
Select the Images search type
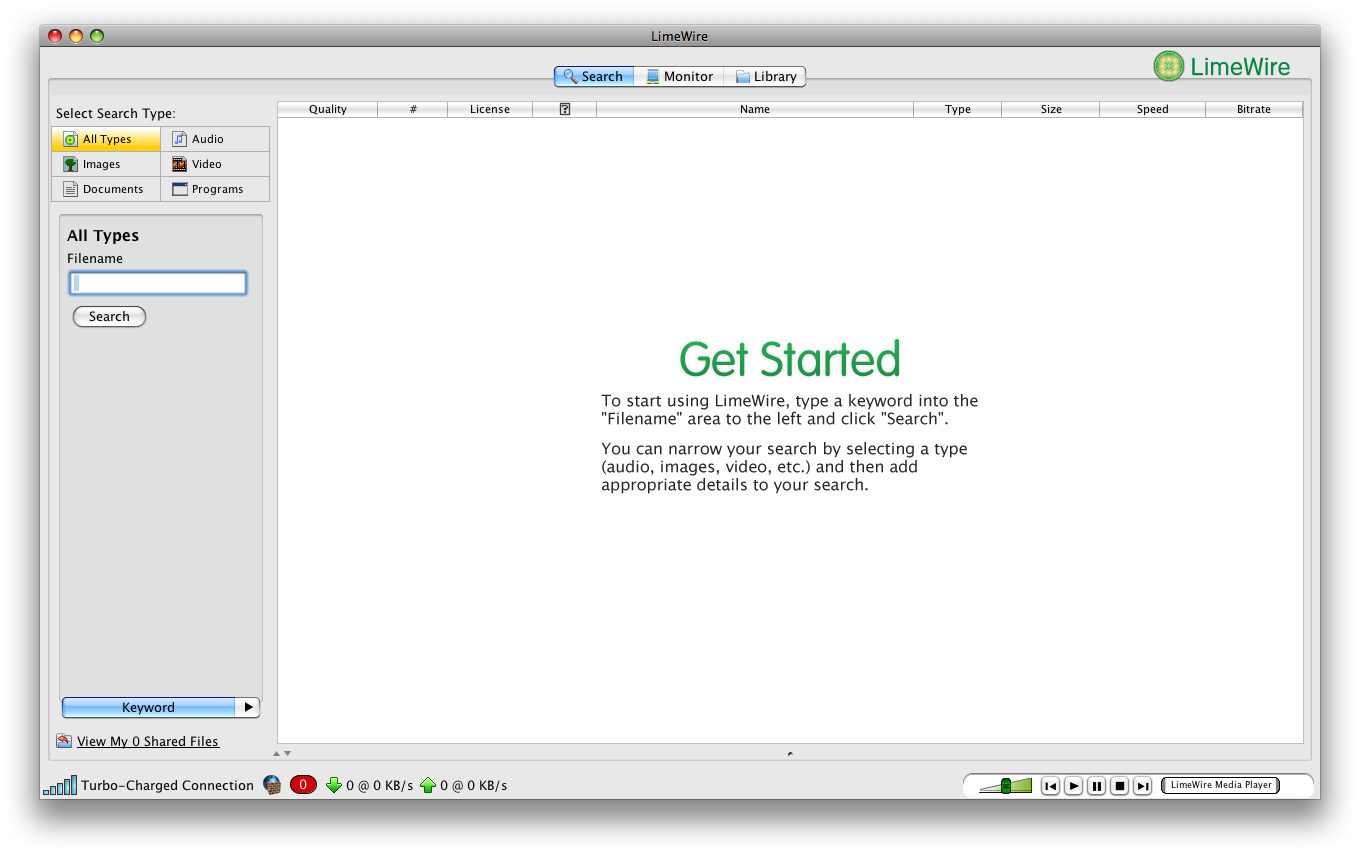click(106, 164)
